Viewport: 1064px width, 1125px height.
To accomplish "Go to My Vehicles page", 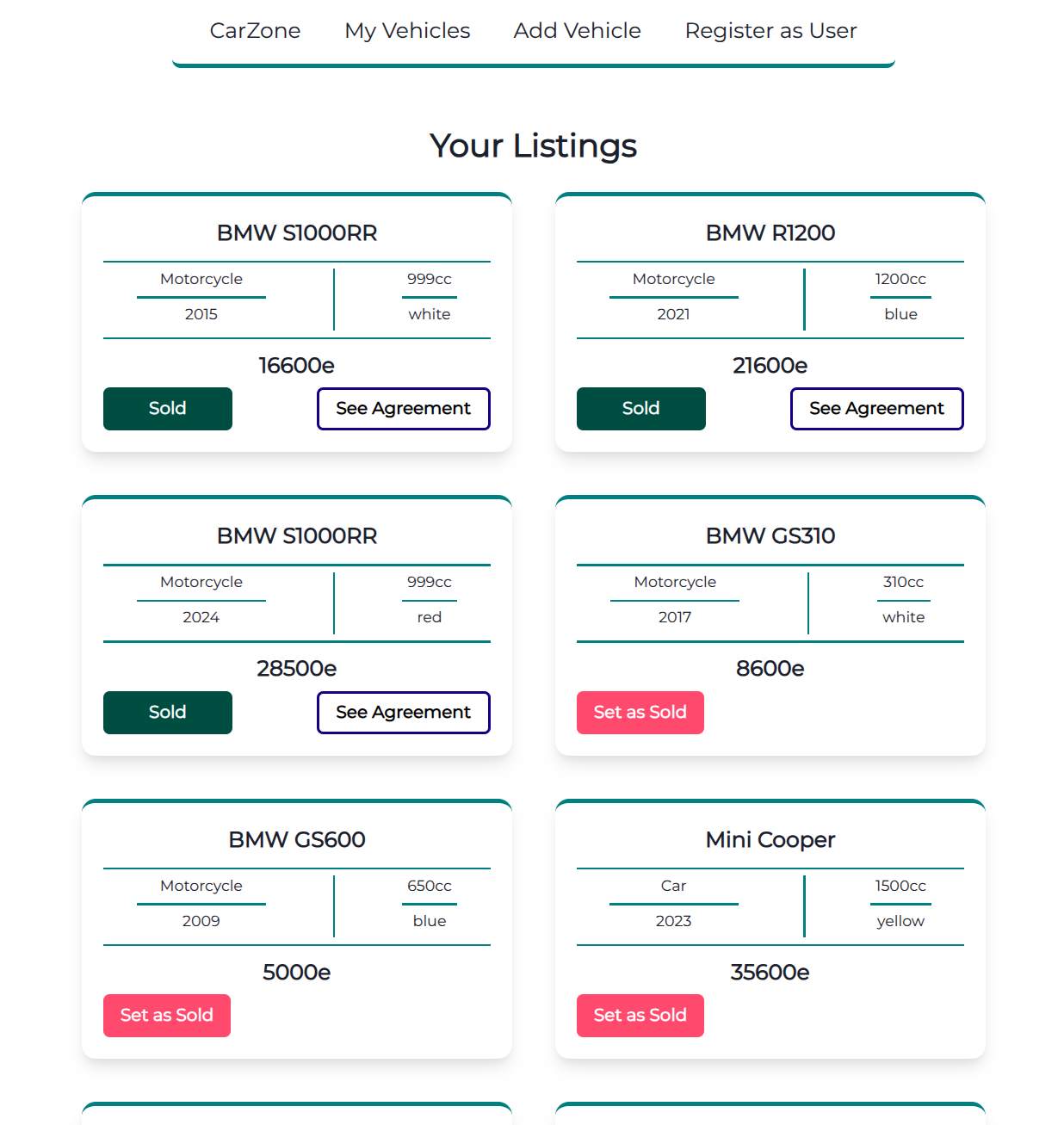I will coord(407,31).
